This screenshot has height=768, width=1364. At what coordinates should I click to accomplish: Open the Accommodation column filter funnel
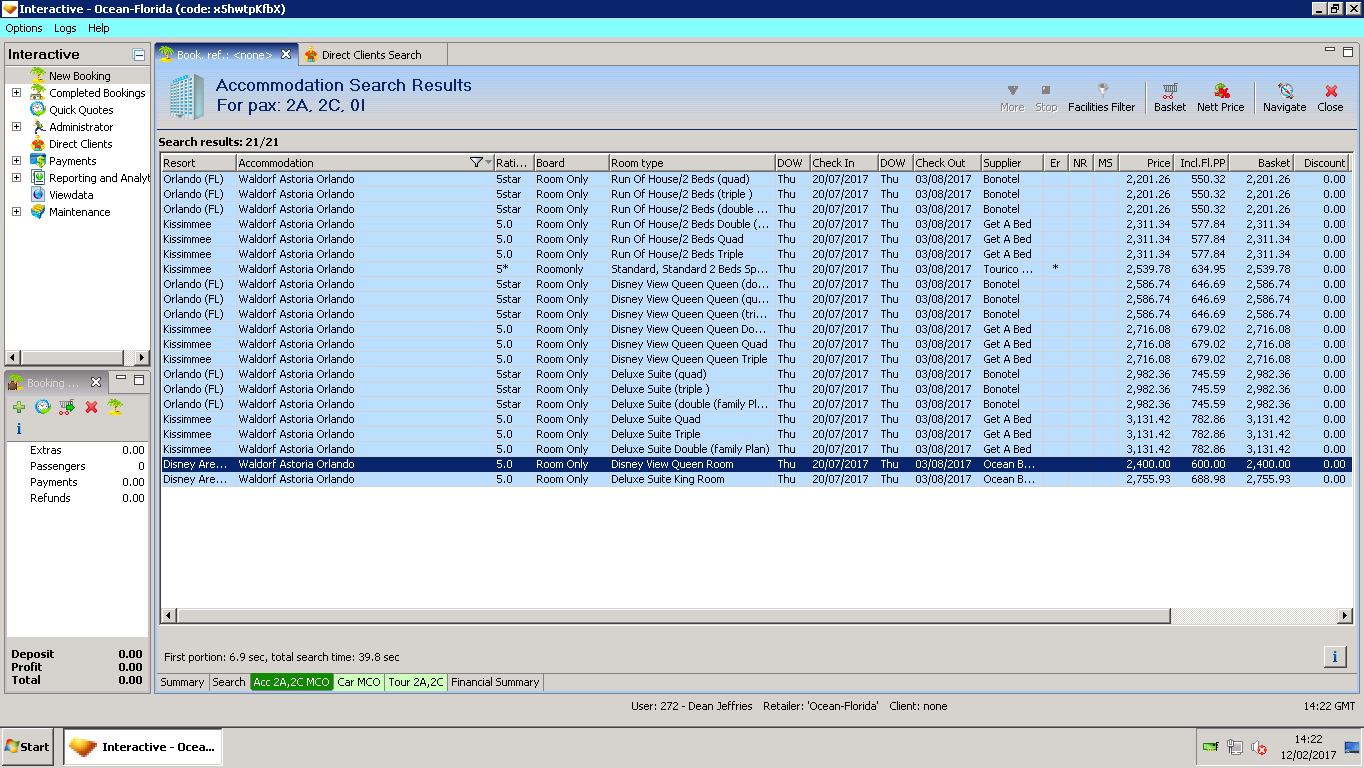476,163
